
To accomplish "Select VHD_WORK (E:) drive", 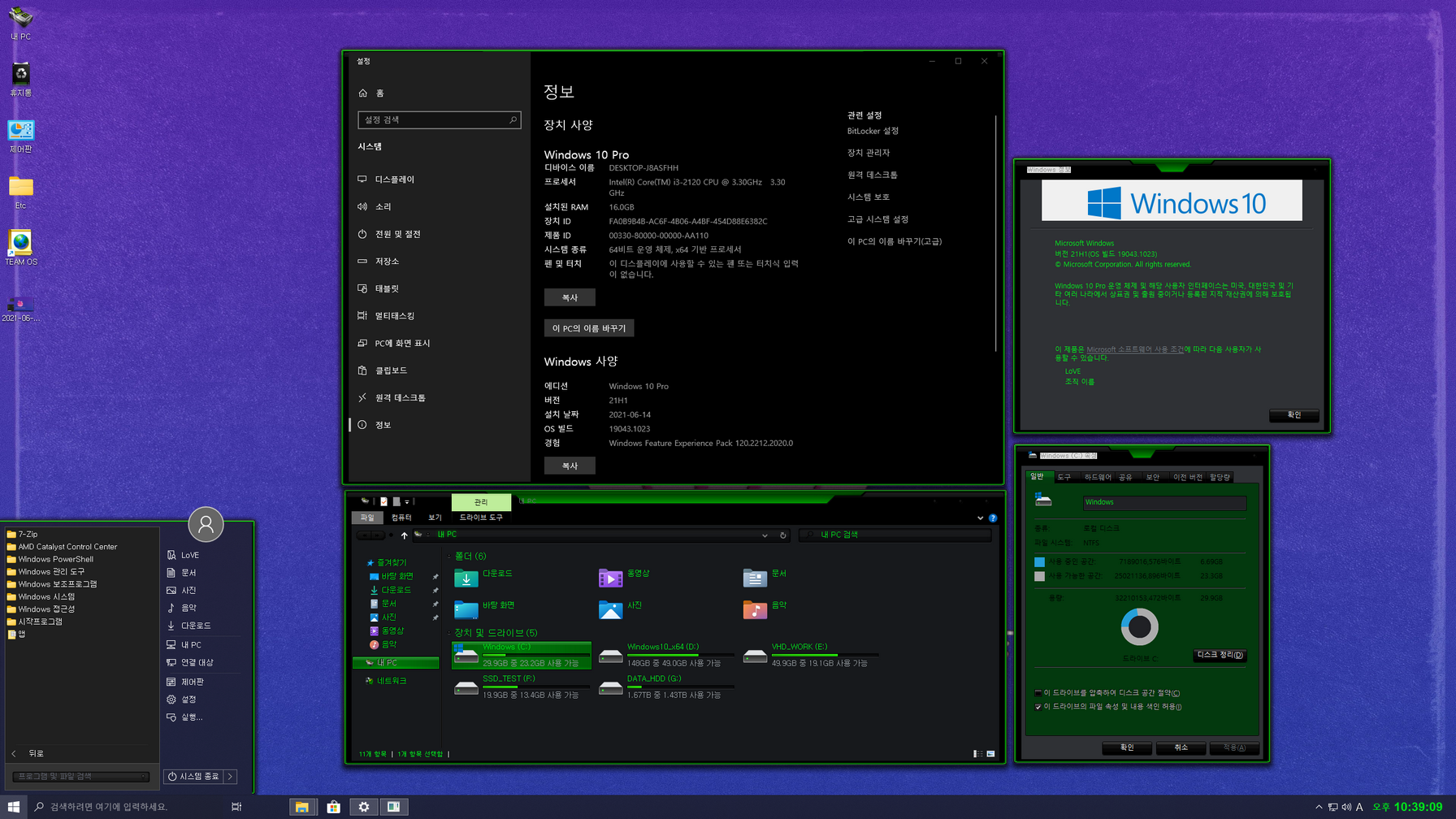I will tap(809, 655).
